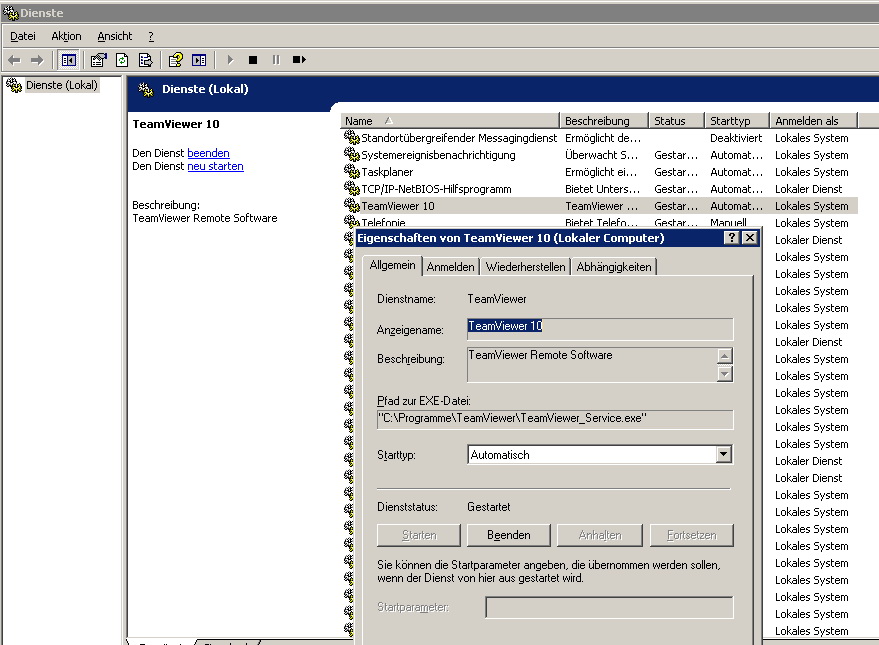Click the gear icon beside TCP/IP-NetBIOS-Hilfsprogramm
The image size is (879, 645).
tap(351, 188)
